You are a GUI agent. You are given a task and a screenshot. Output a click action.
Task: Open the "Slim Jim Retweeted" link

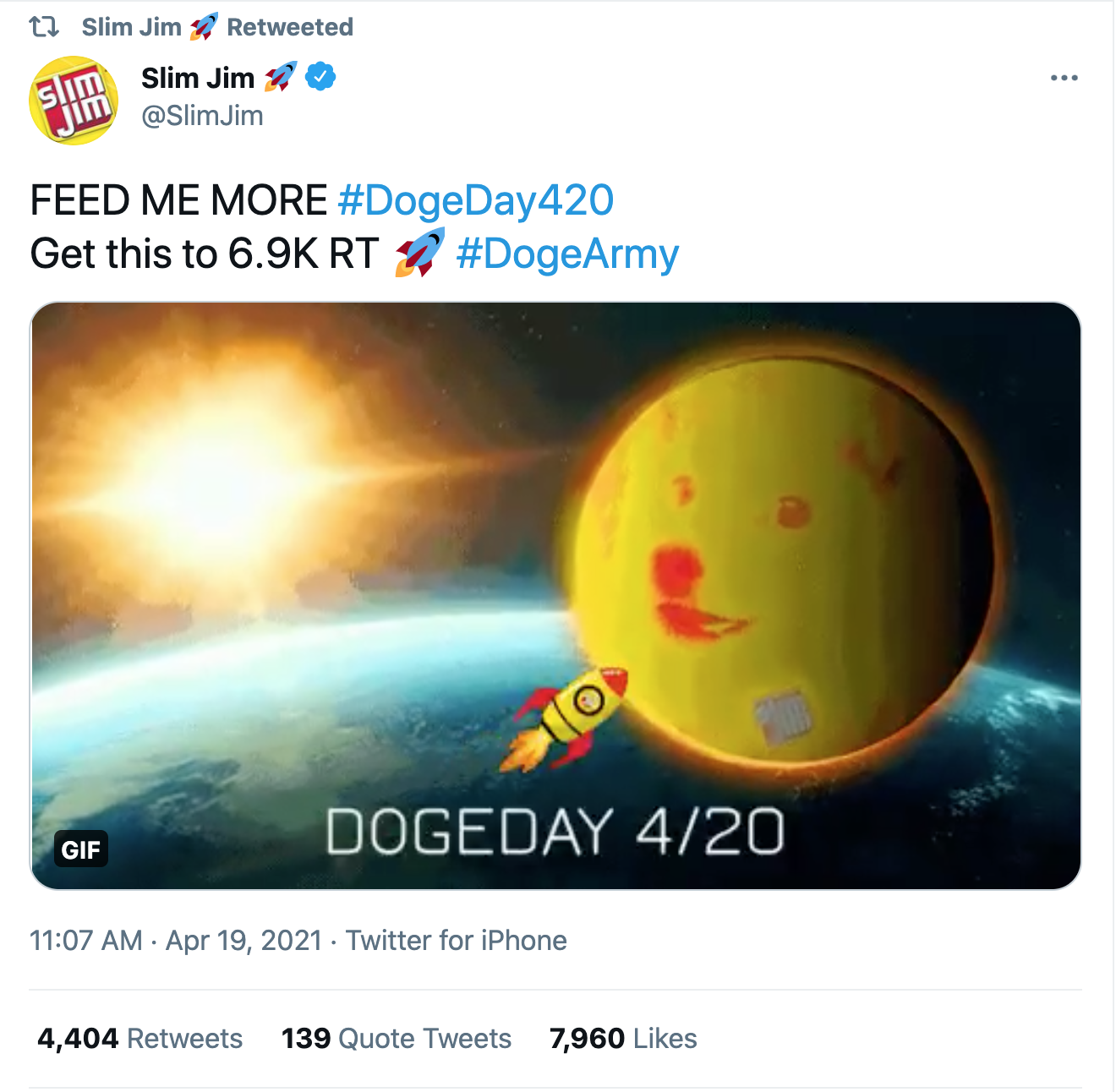coord(289,27)
